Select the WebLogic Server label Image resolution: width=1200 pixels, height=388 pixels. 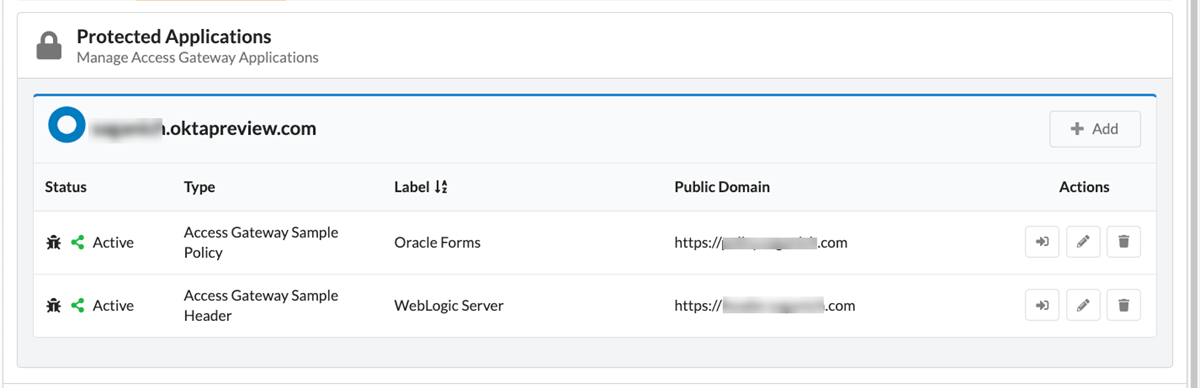pyautogui.click(x=449, y=306)
